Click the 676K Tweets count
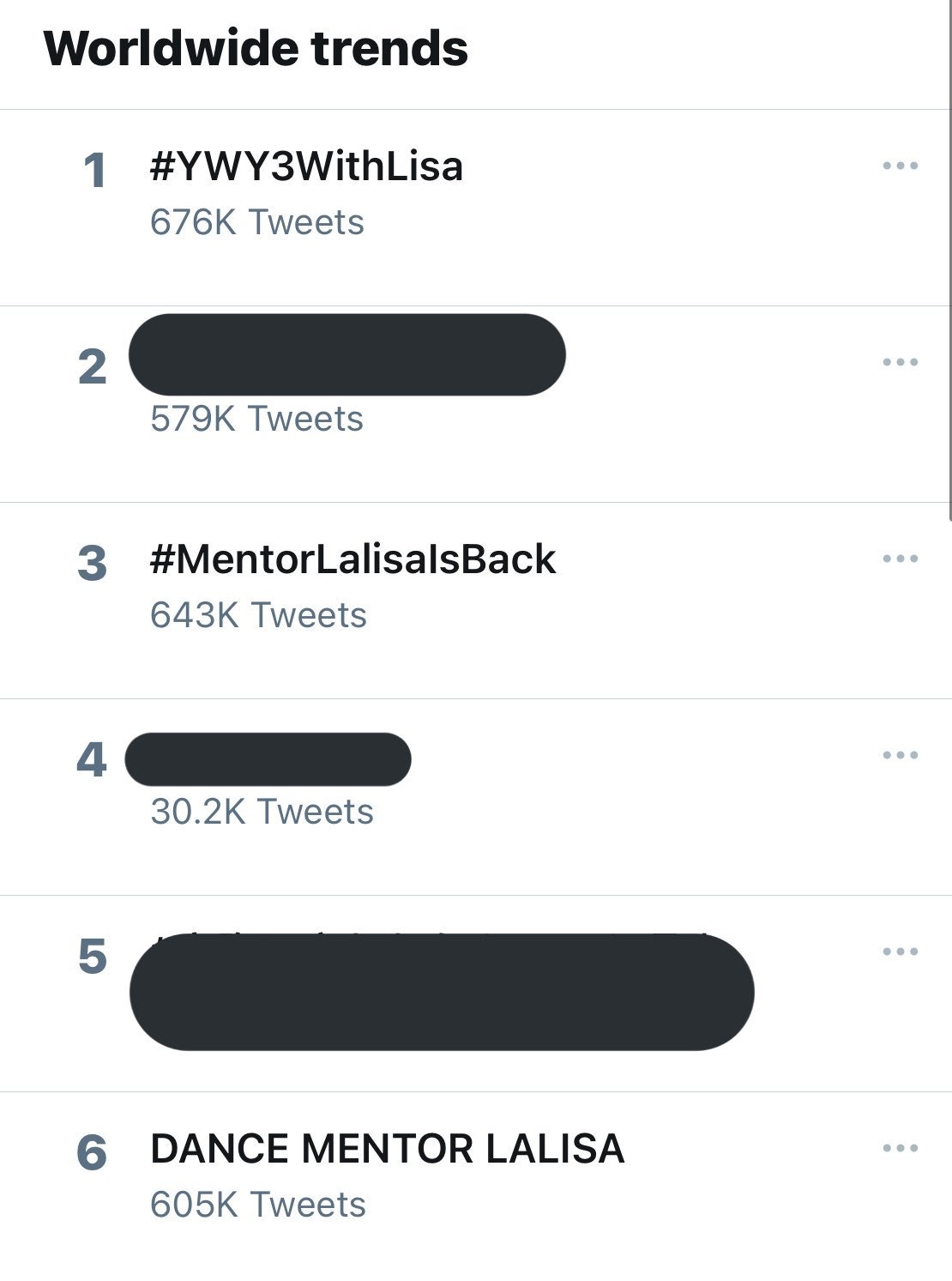The width and height of the screenshot is (952, 1281). (x=257, y=222)
